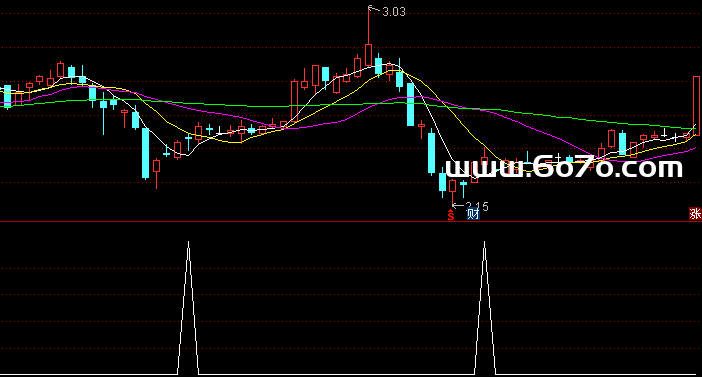The width and height of the screenshot is (702, 377).
Task: Select the 3.03 high price label
Action: point(394,12)
